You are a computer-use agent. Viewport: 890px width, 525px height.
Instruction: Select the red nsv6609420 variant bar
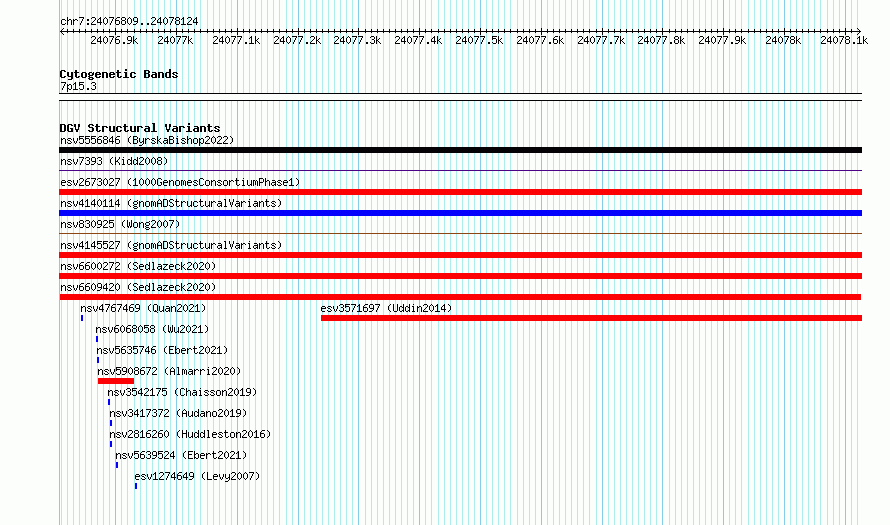click(460, 297)
